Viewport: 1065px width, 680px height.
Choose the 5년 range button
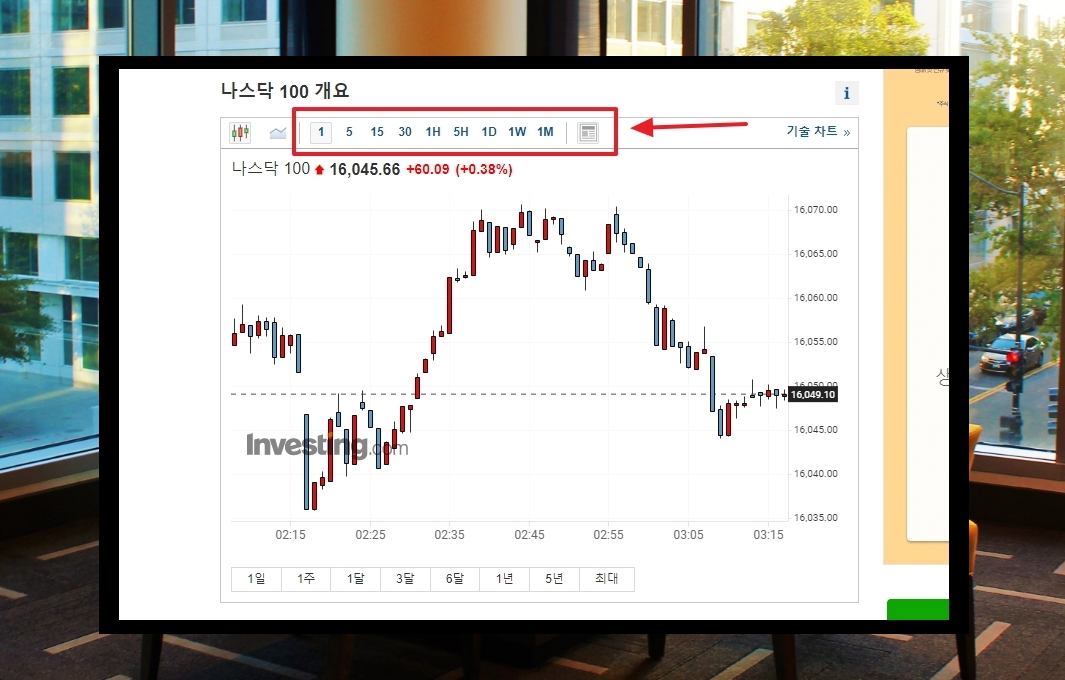coord(554,579)
